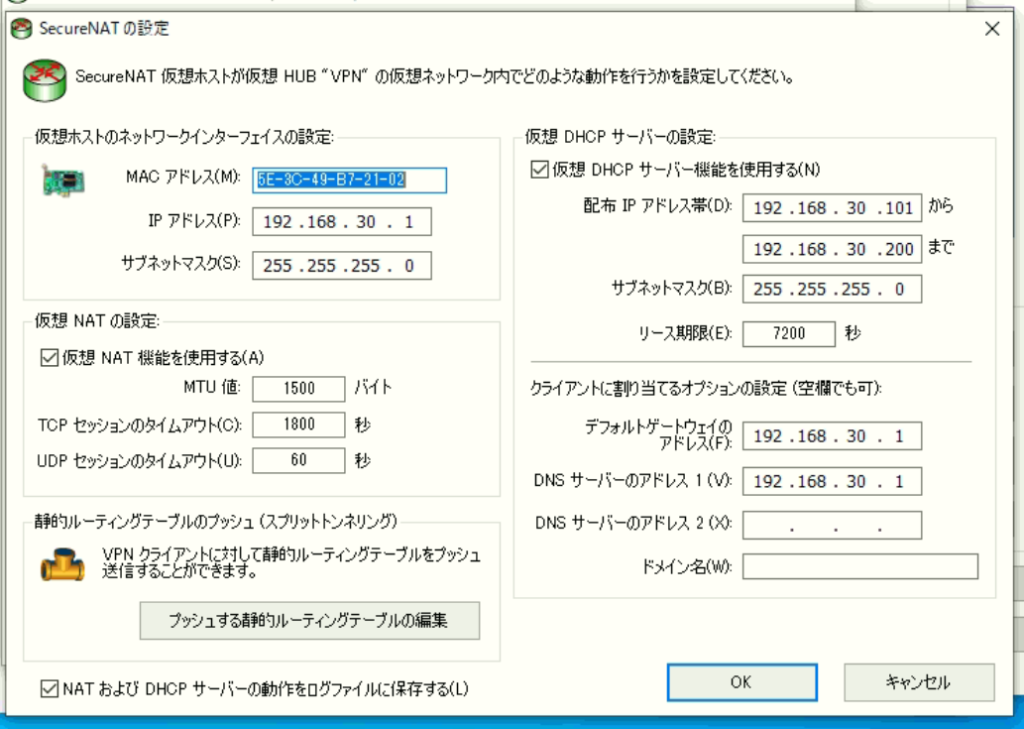Click the 'TCP セッションのタイムアウト(C):' label
The height and width of the screenshot is (729, 1024).
(140, 425)
